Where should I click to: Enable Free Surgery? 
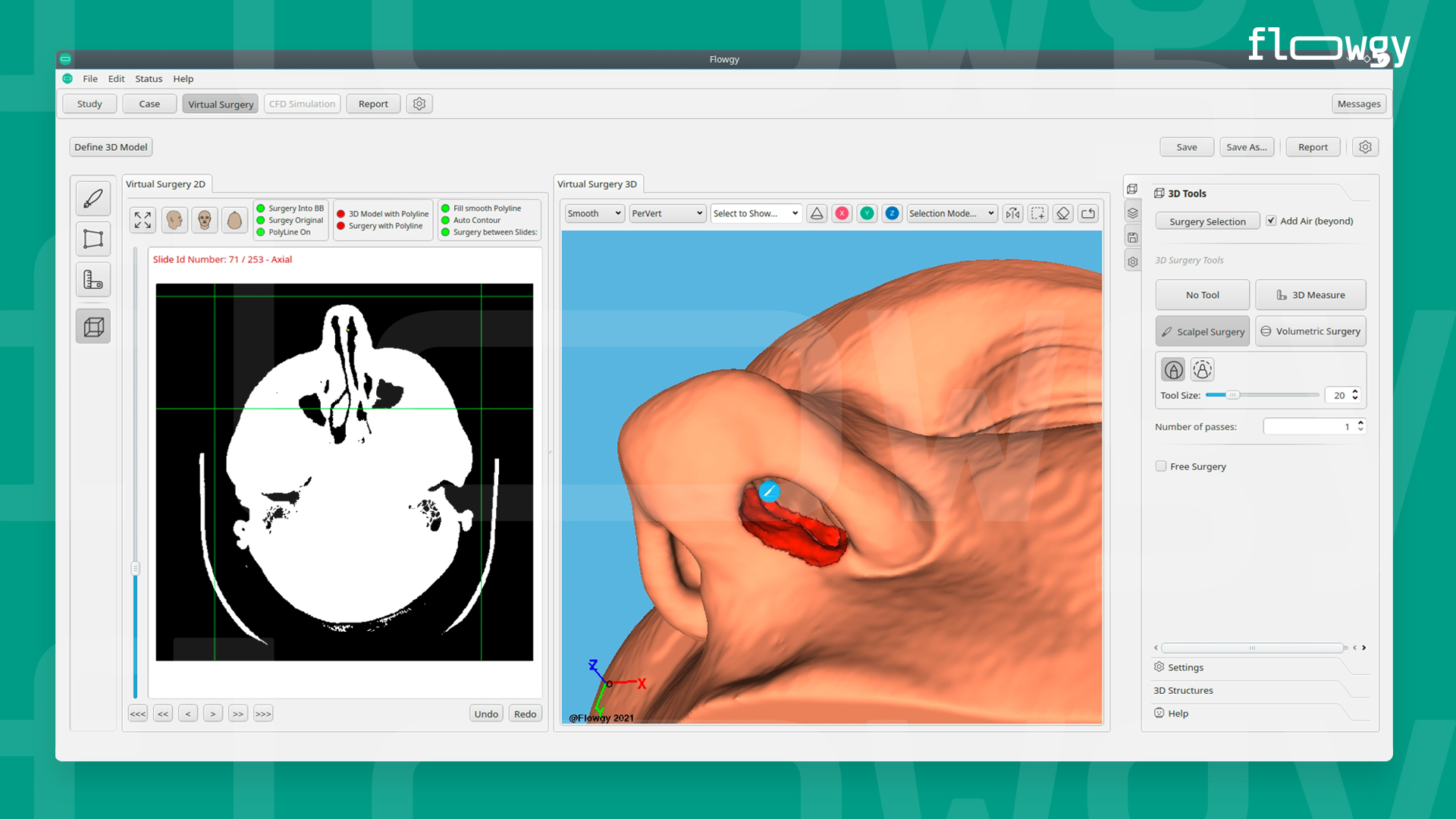tap(1161, 466)
